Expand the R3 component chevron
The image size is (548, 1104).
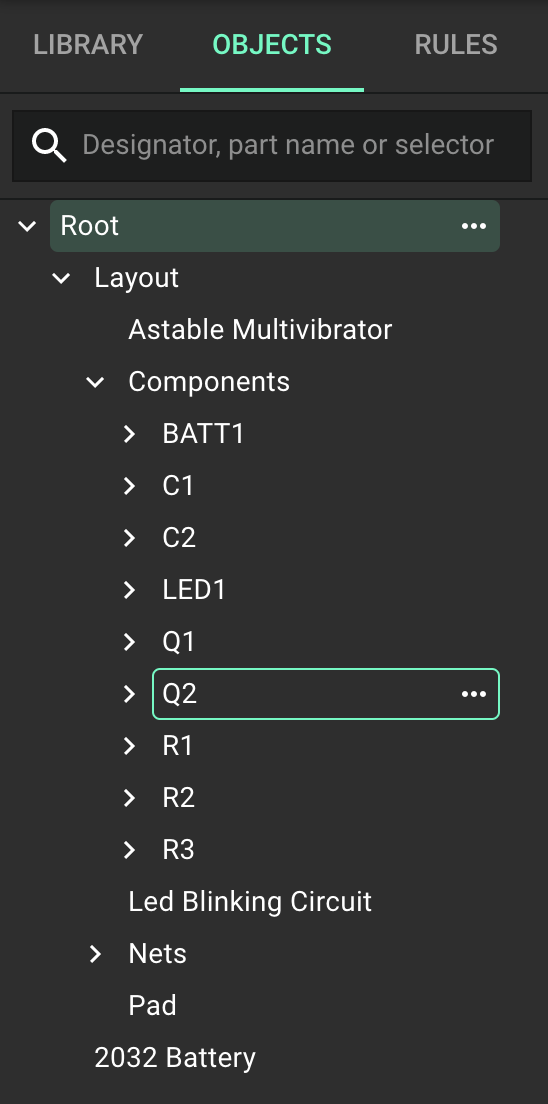129,850
